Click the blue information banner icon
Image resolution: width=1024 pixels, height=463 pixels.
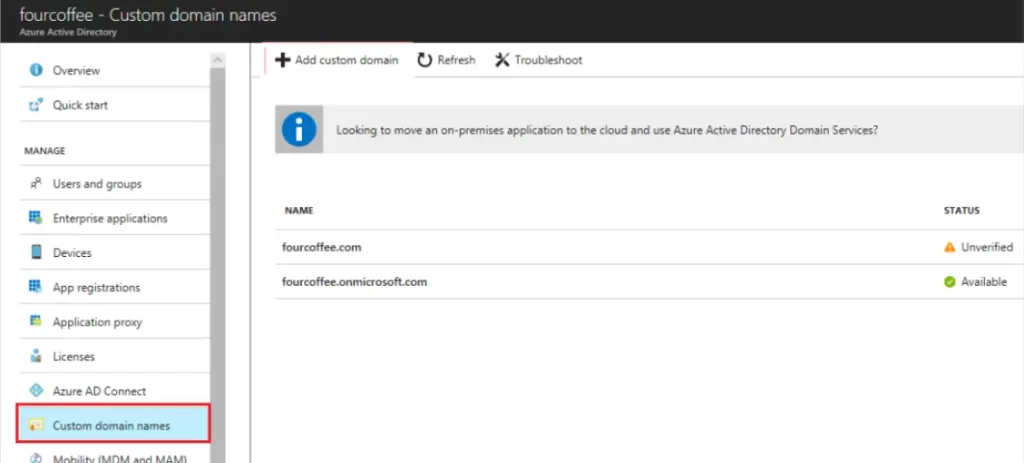[299, 129]
